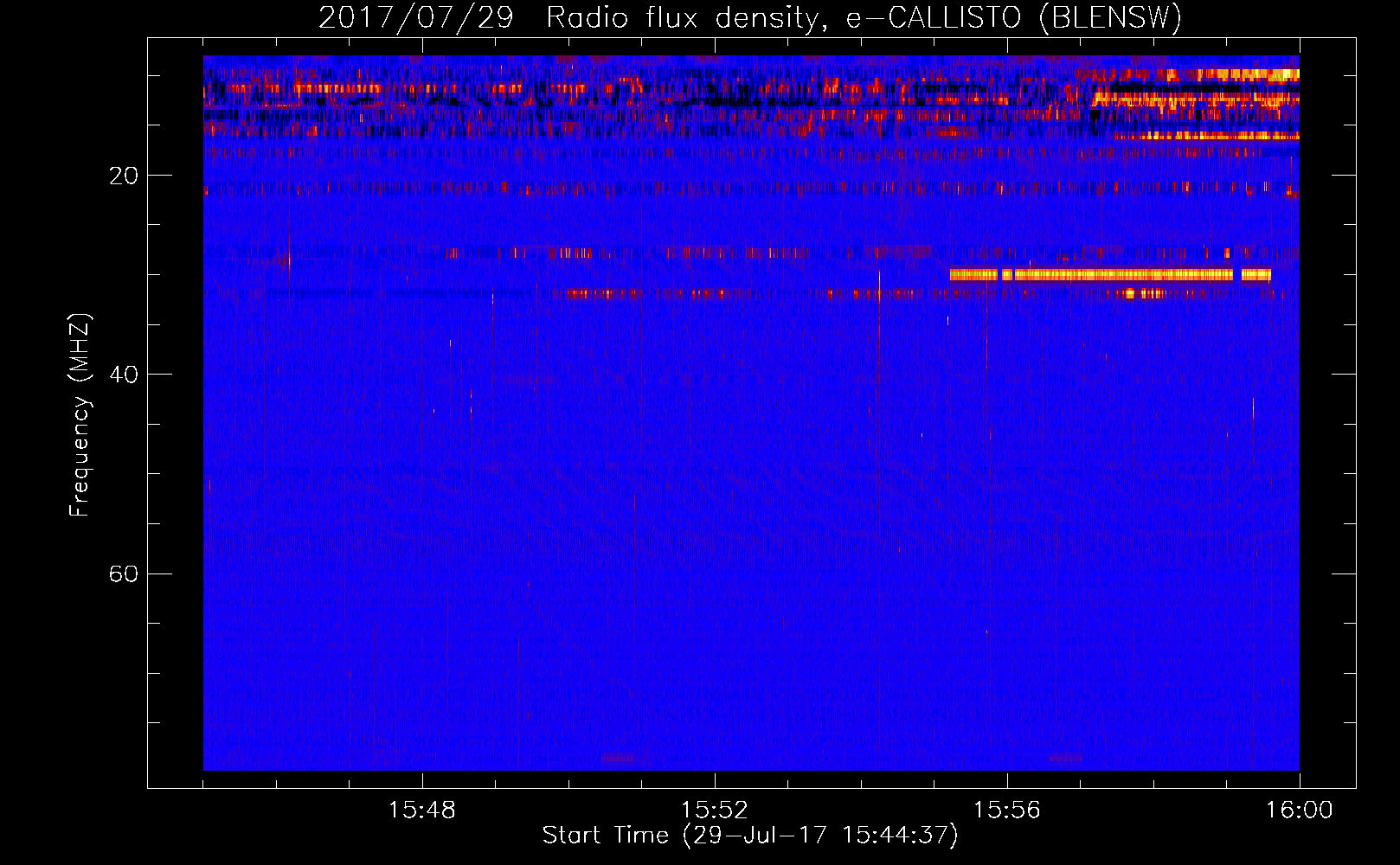Click the bright yellow emission band near 30 MHz
The height and width of the screenshot is (865, 1400).
[x=1110, y=275]
